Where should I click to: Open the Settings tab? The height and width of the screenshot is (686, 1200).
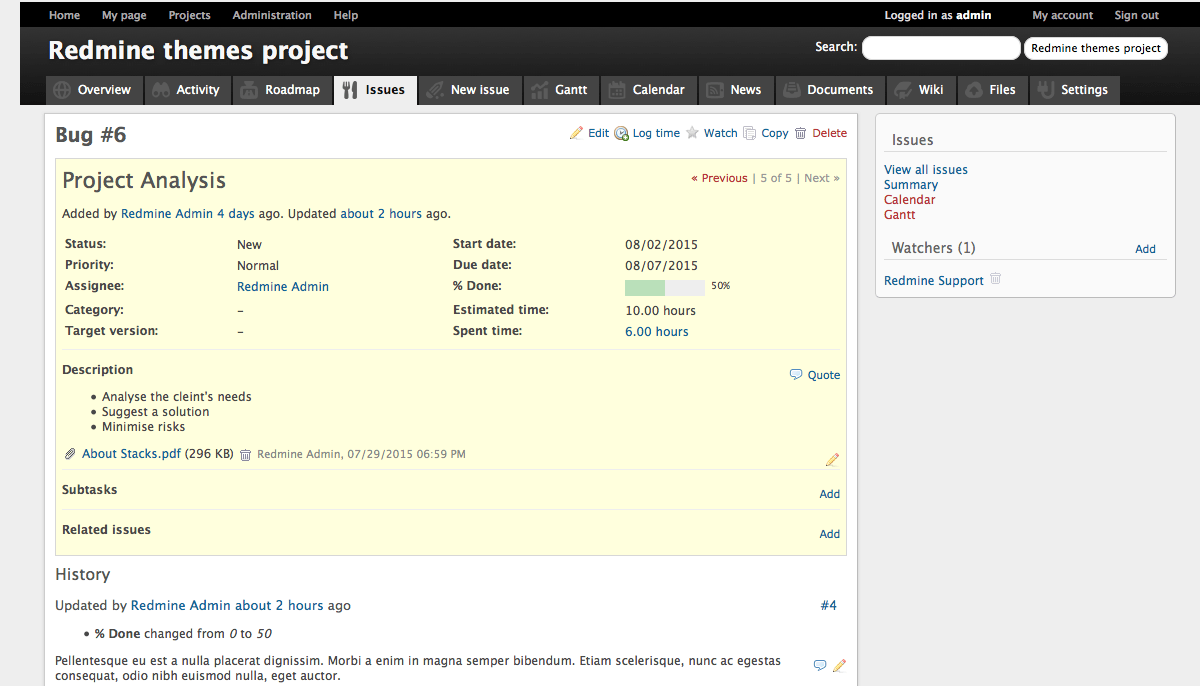point(1074,90)
